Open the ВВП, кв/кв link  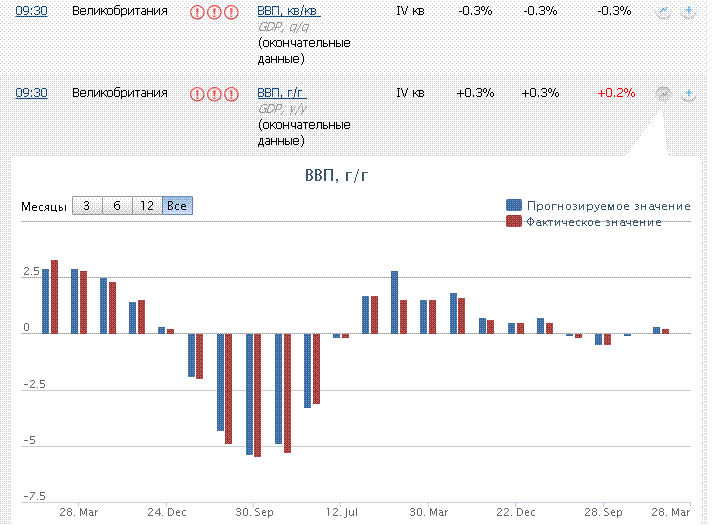click(289, 11)
